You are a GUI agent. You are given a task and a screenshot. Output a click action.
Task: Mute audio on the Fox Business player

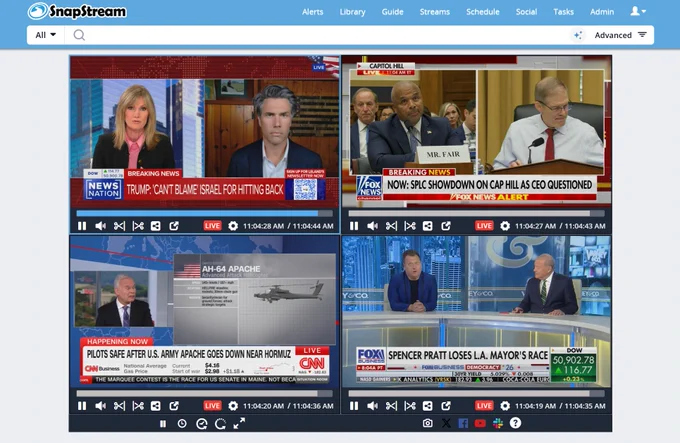tap(373, 406)
